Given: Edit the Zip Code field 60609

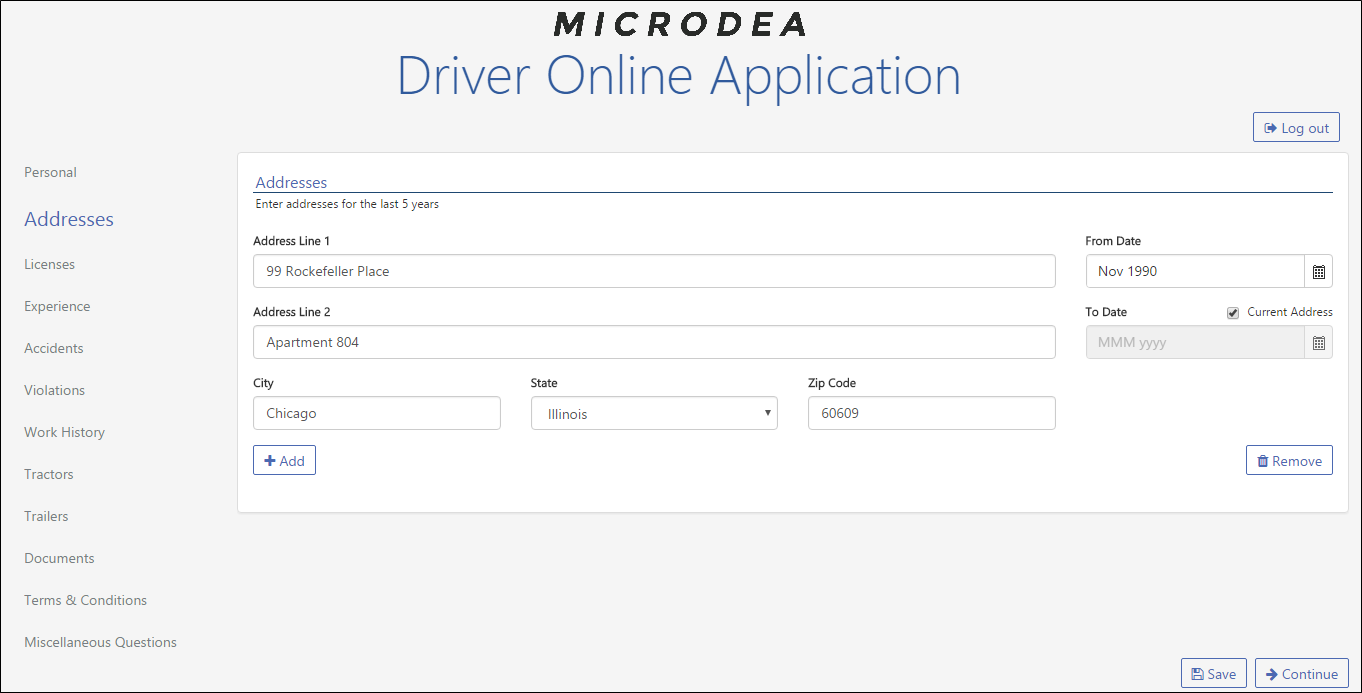Looking at the screenshot, I should pos(932,413).
